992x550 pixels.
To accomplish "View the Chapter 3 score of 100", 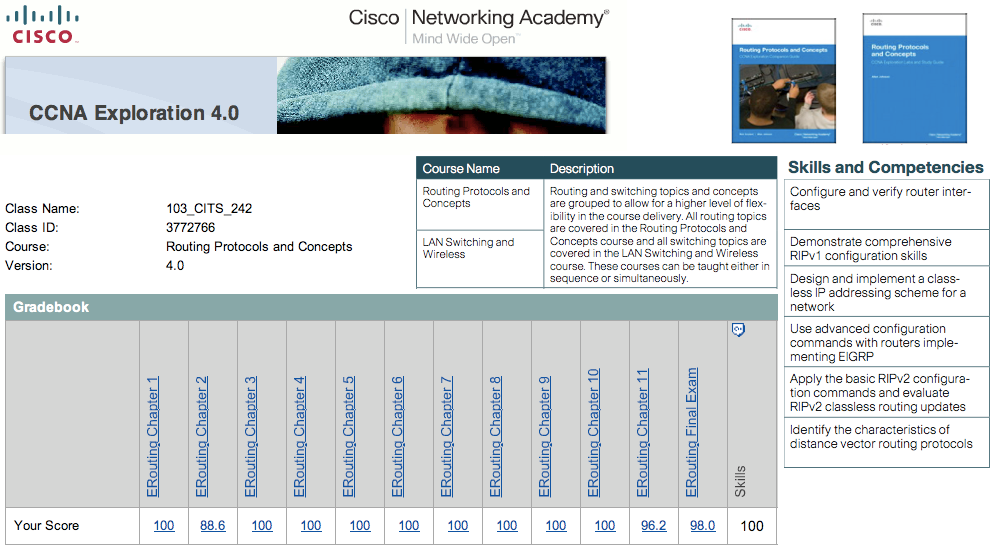I will coord(262,525).
